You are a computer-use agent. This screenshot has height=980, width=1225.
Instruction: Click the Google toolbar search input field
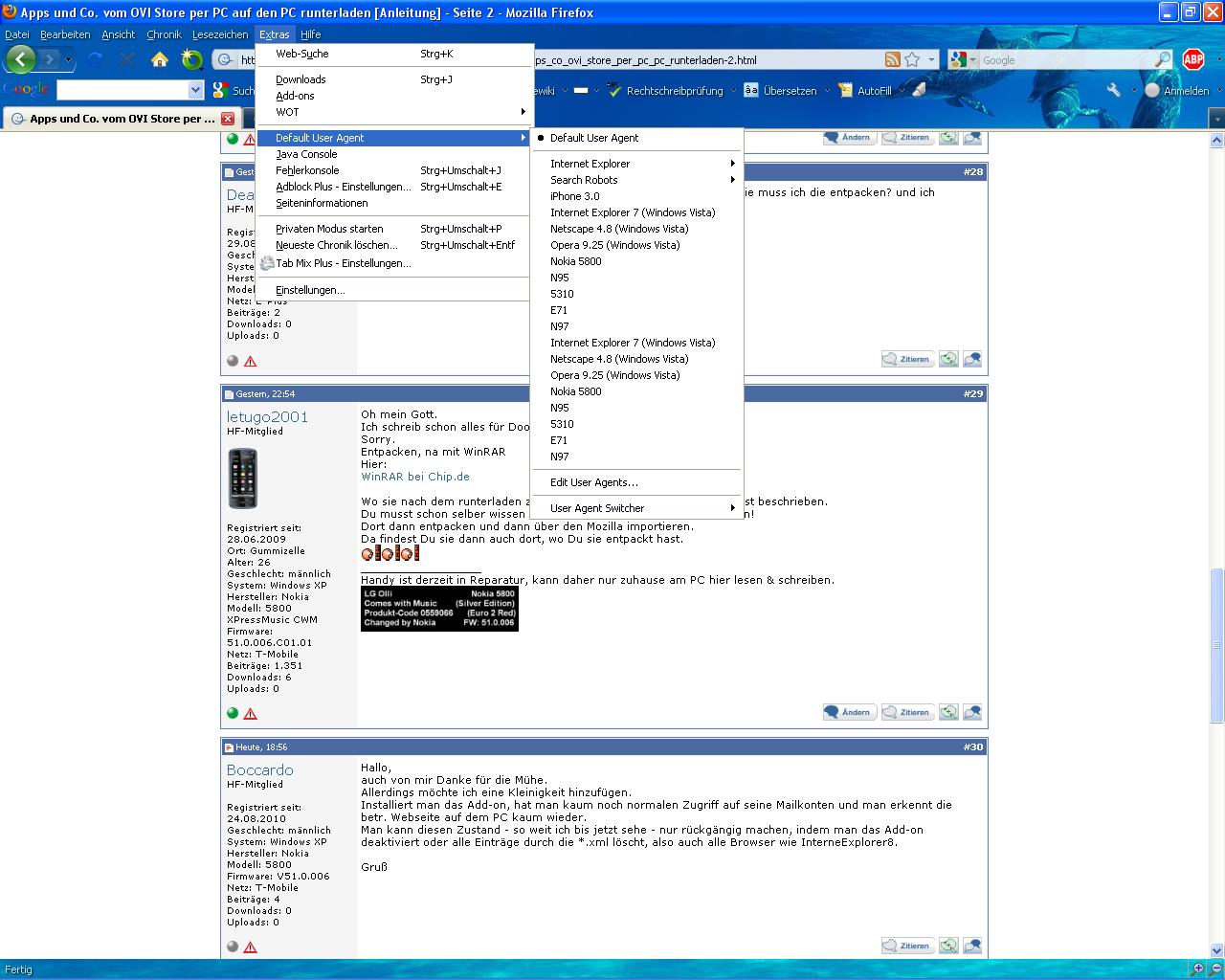pos(122,90)
